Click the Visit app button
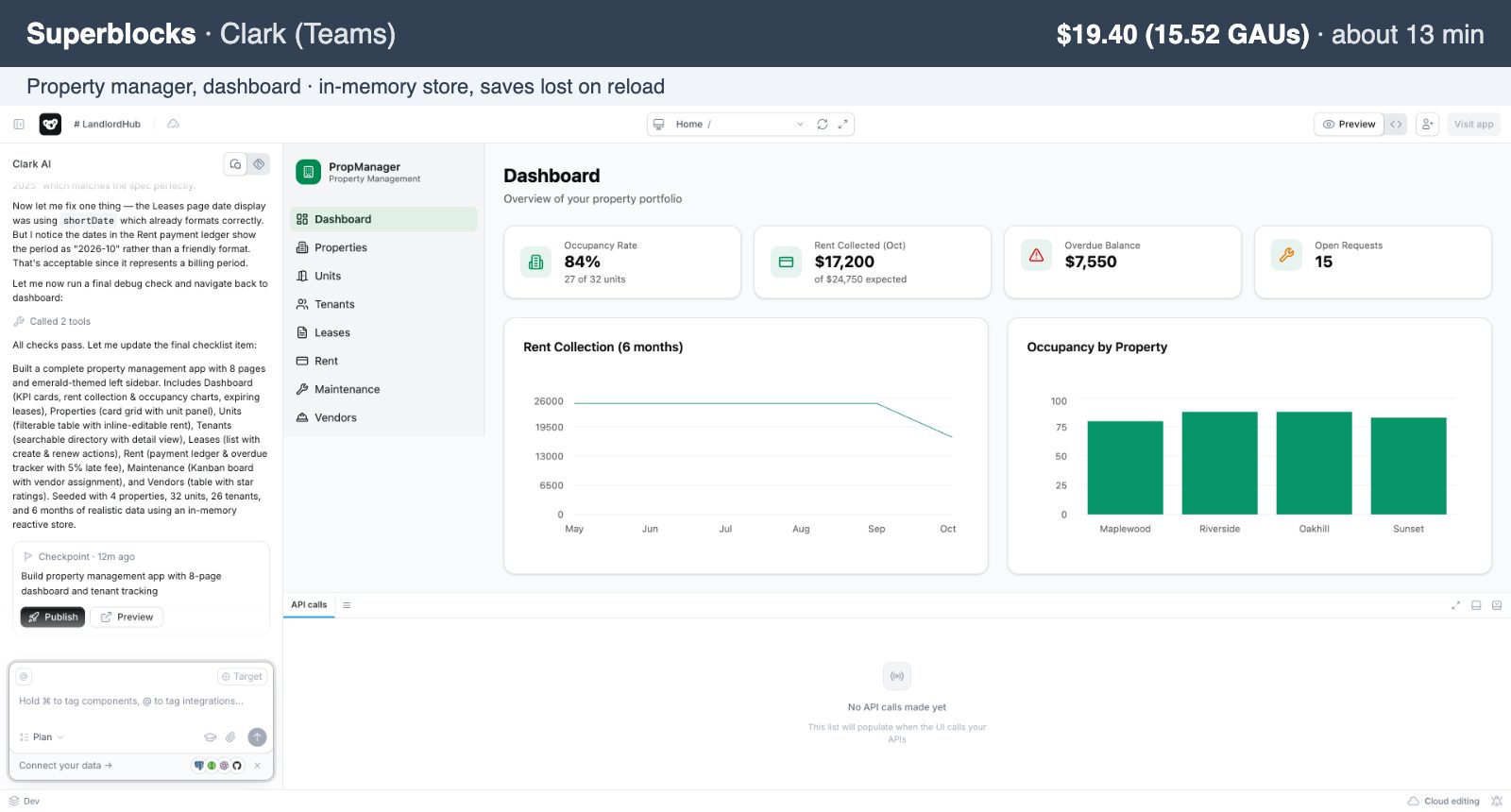Screen dimensions: 1511x812 coord(1473,124)
